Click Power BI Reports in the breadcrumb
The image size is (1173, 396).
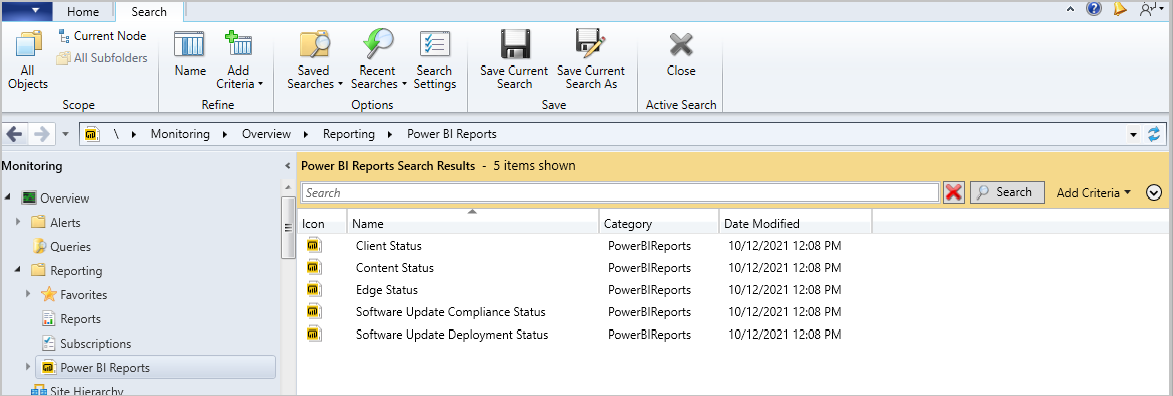pos(452,134)
